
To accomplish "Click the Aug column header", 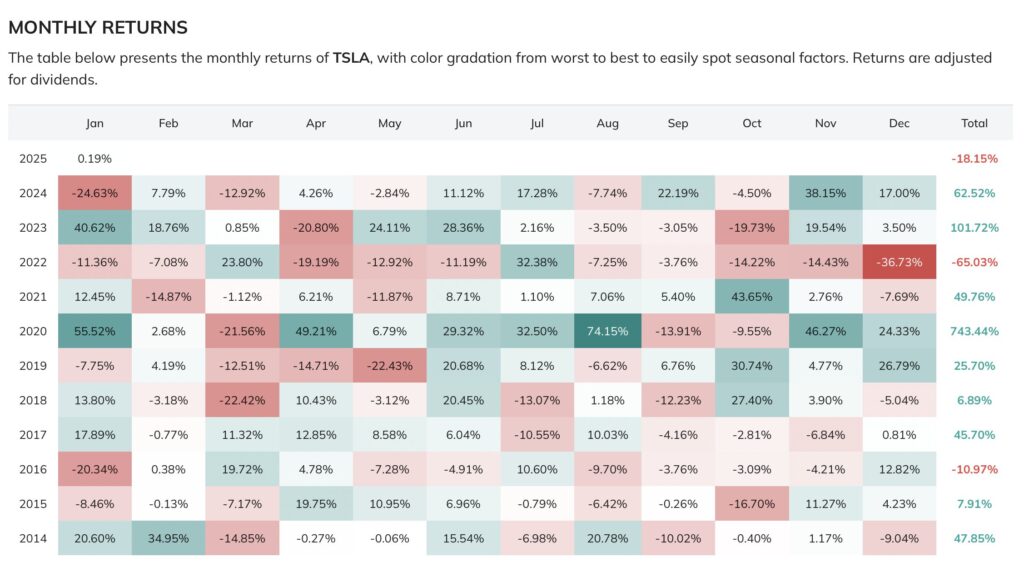I will (x=606, y=123).
